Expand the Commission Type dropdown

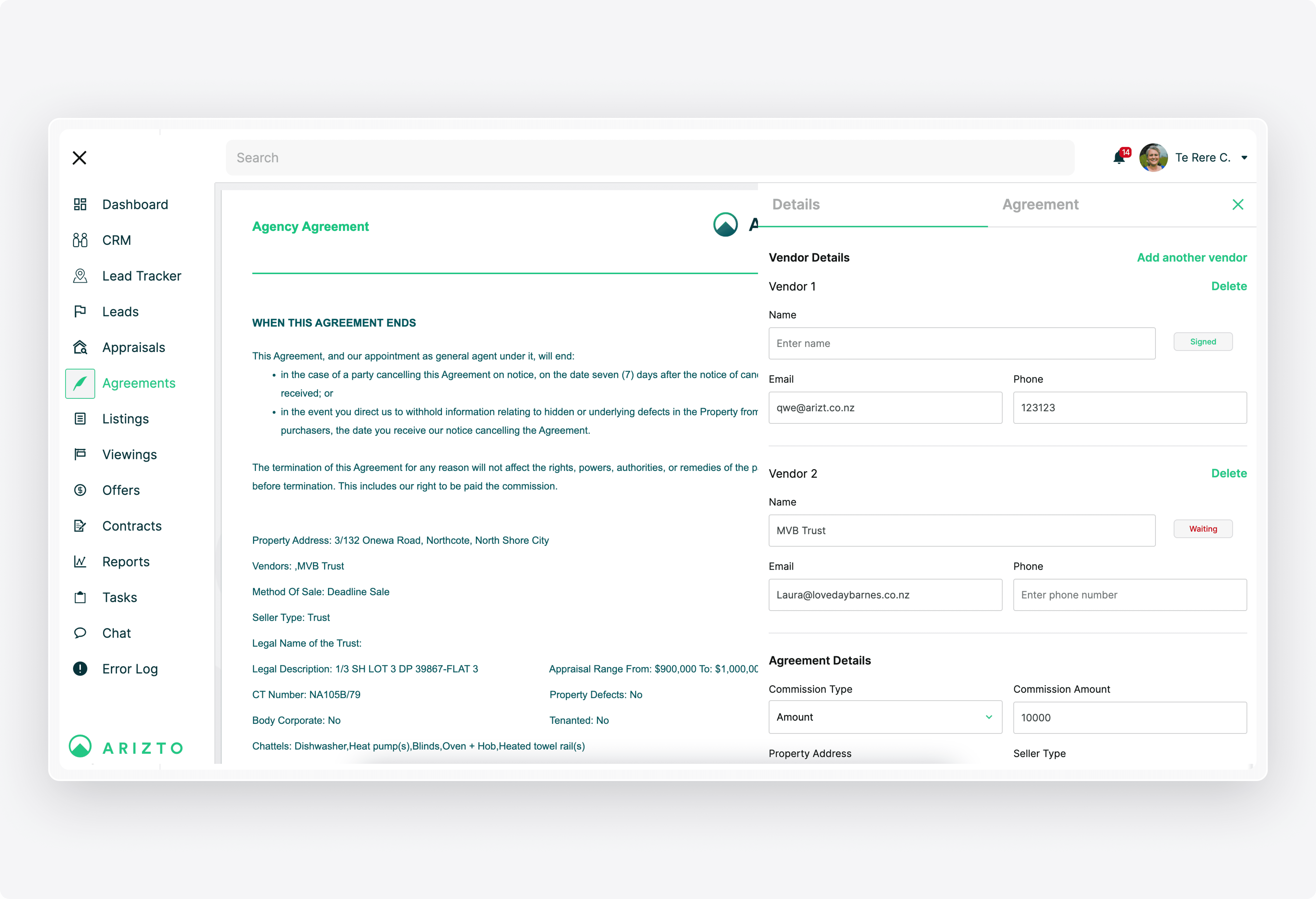tap(885, 717)
